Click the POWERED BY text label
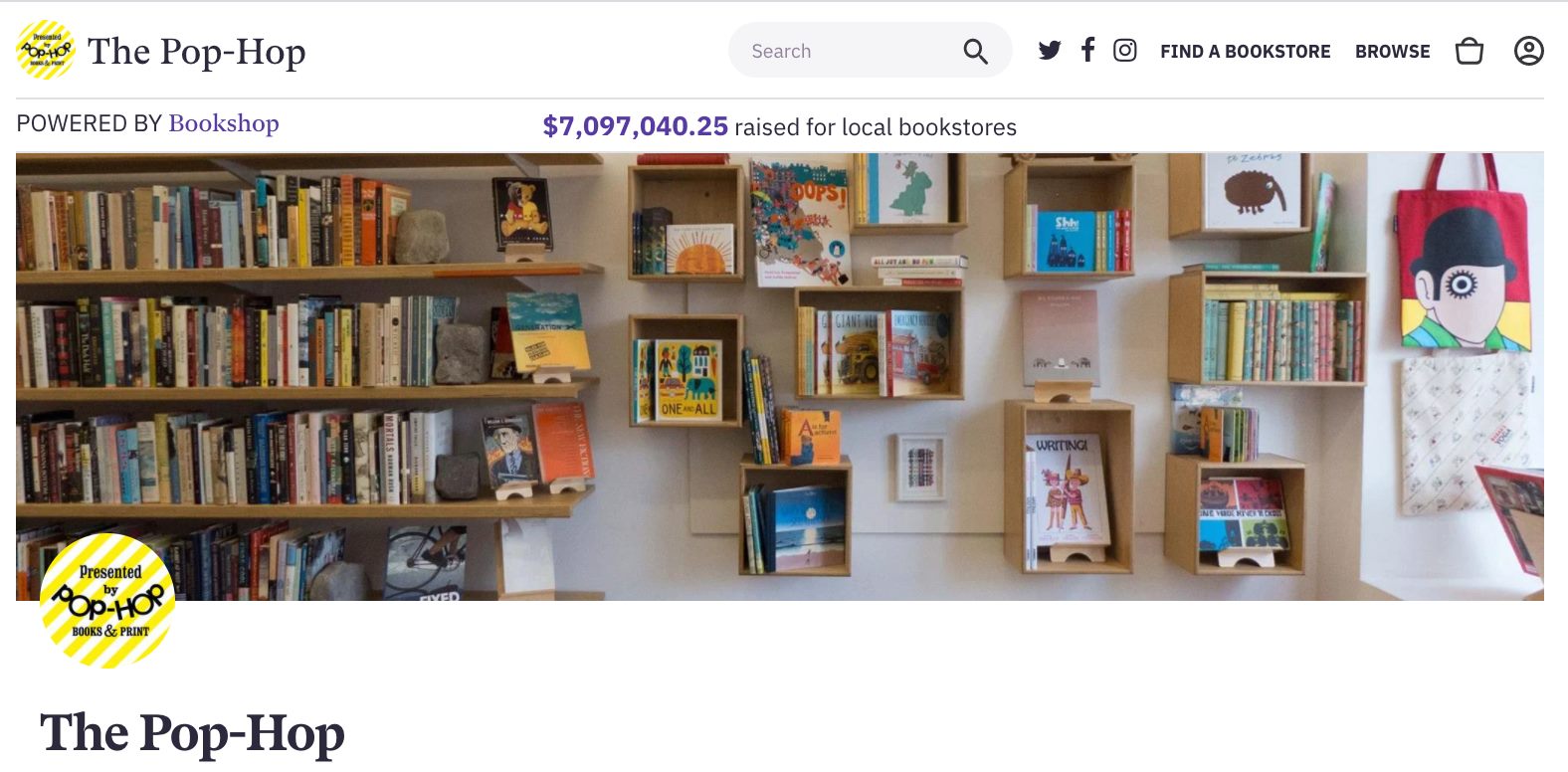The image size is (1568, 772). point(90,123)
